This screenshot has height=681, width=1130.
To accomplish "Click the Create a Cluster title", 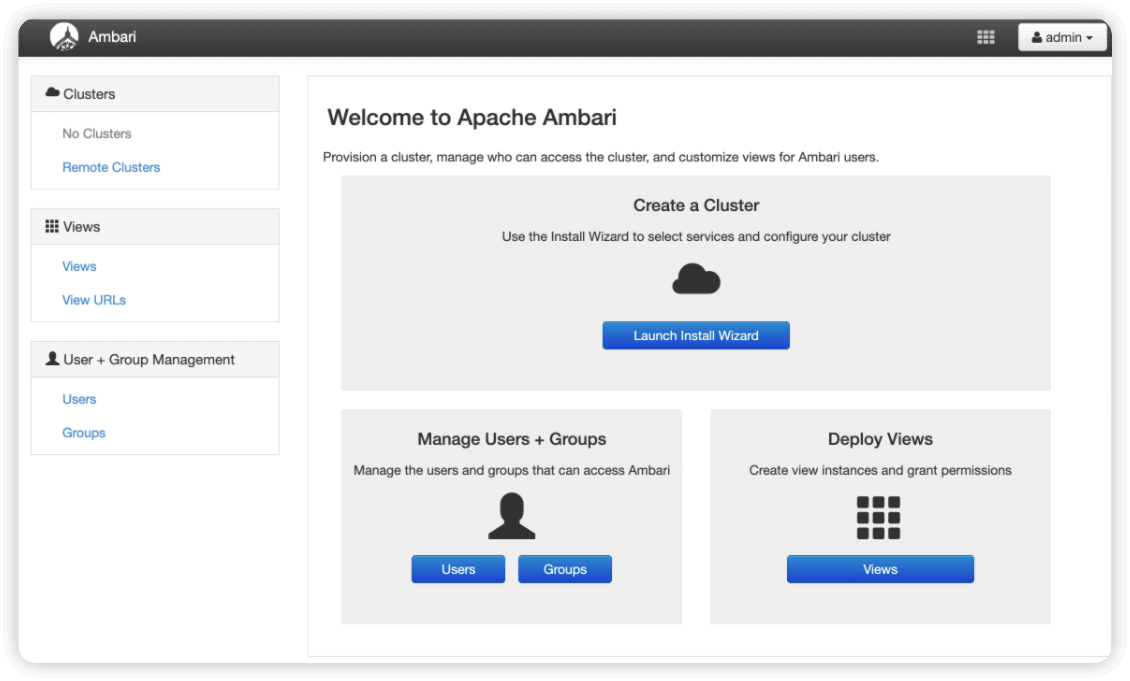I will click(696, 205).
